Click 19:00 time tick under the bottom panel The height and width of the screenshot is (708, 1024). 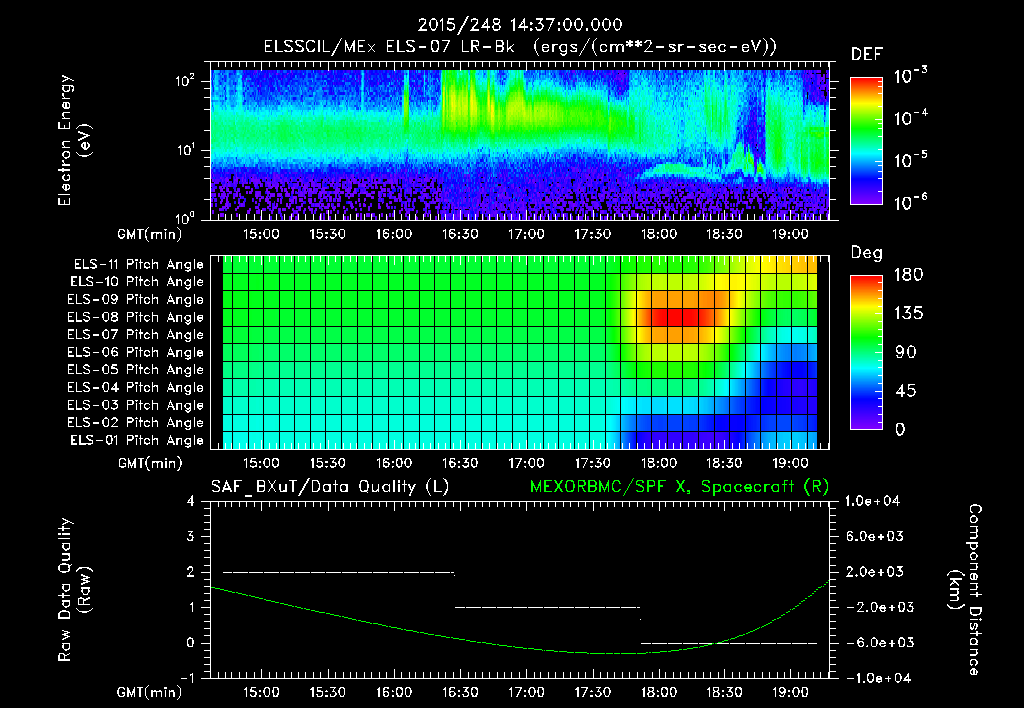coord(790,692)
